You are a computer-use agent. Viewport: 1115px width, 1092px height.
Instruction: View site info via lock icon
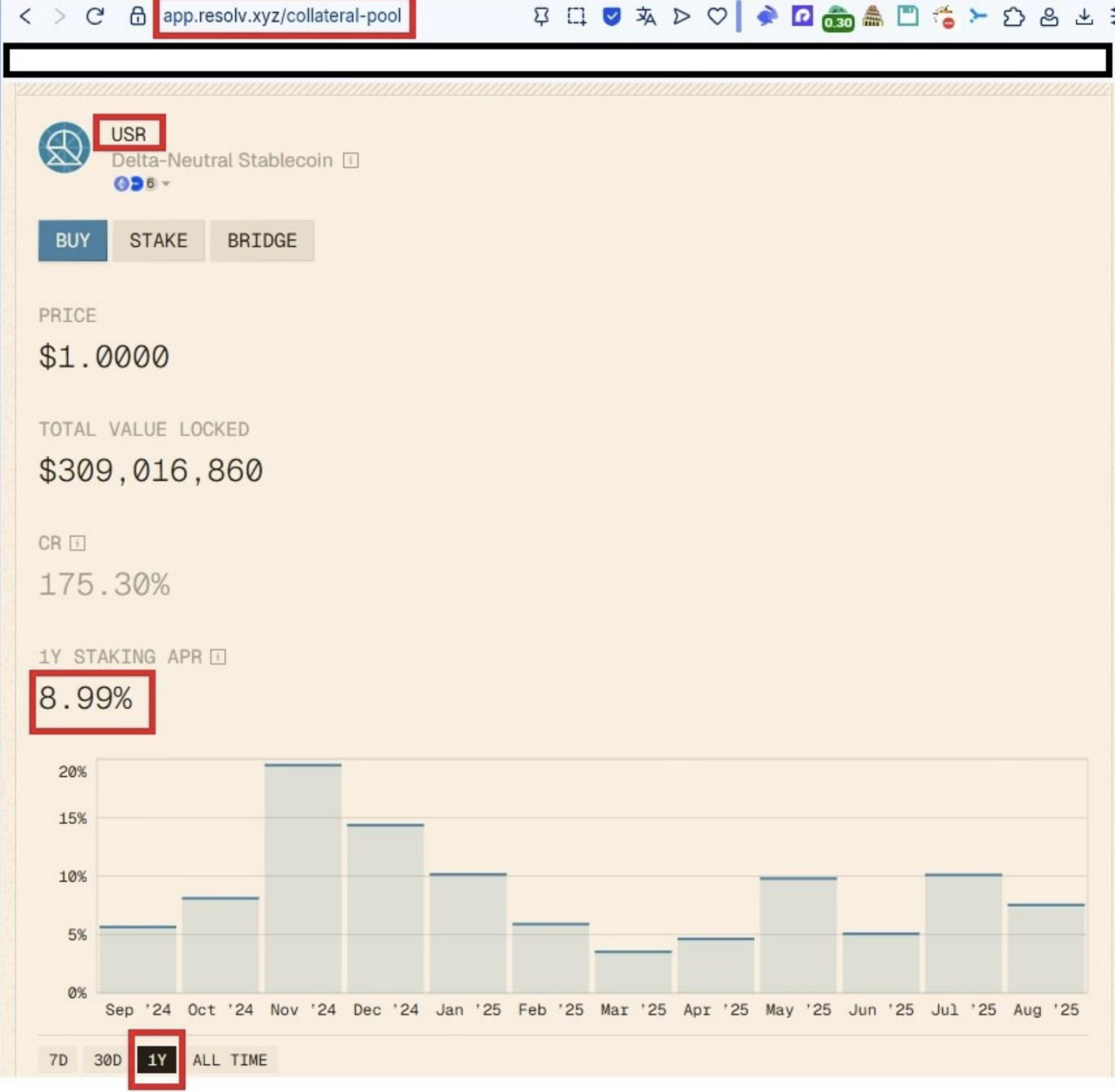[x=137, y=16]
